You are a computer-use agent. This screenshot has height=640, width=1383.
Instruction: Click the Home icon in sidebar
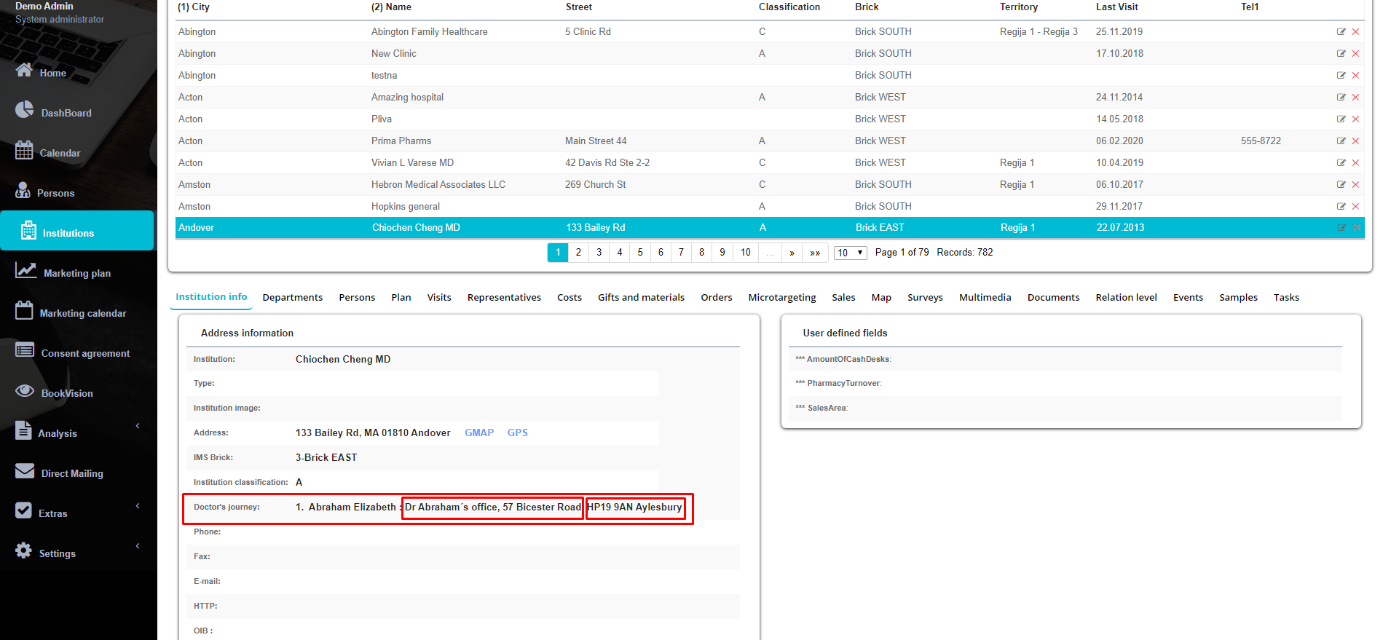[x=24, y=72]
